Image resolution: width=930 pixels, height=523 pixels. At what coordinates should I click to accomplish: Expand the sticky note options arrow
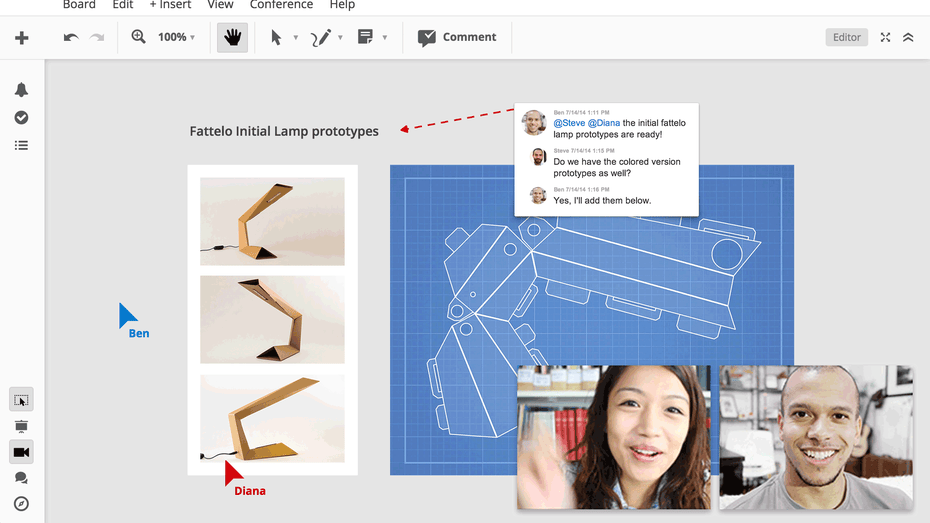385,38
